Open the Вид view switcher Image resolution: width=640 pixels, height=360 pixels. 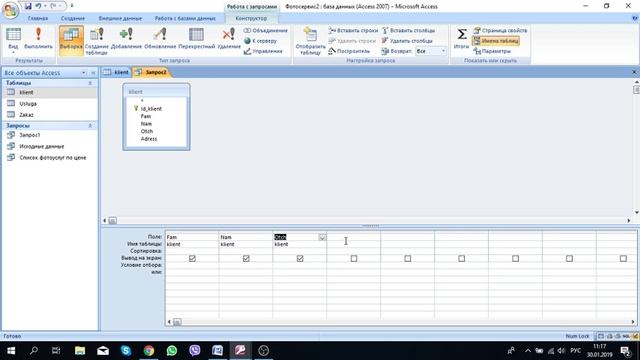[13, 40]
